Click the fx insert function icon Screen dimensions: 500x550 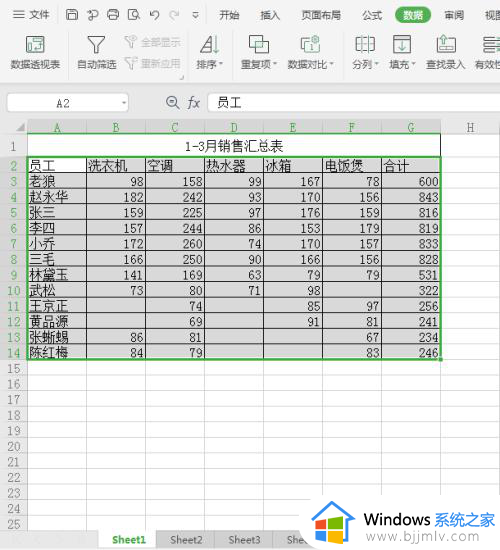[x=193, y=103]
